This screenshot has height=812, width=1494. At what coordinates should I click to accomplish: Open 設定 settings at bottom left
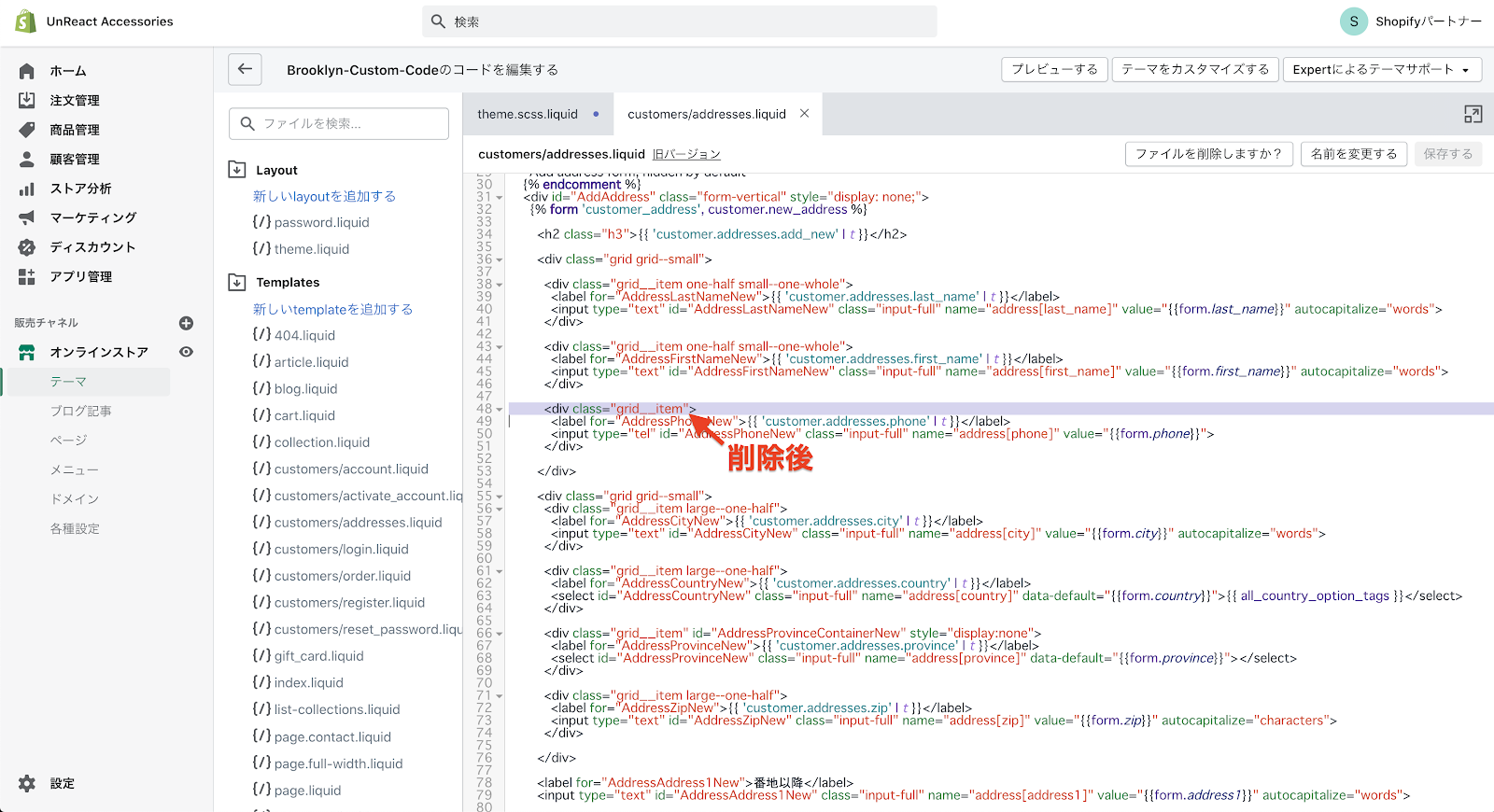62,783
